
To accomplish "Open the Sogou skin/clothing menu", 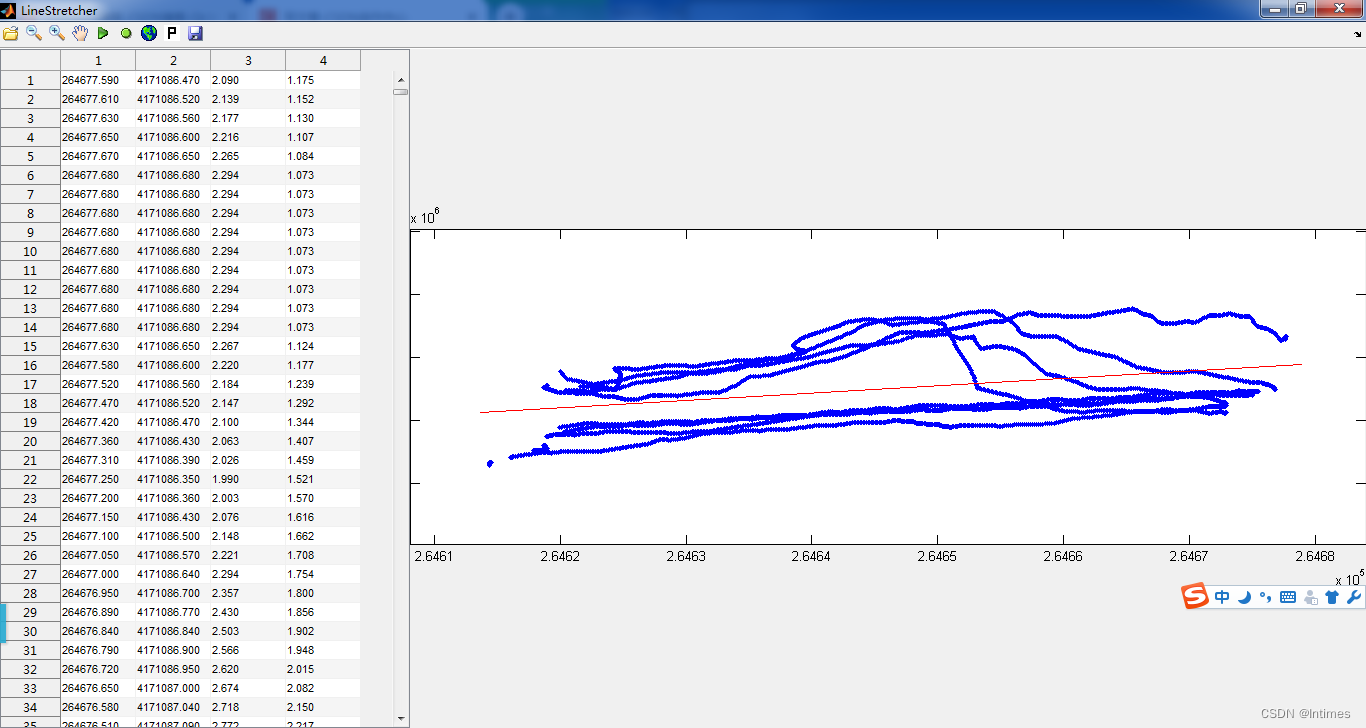I will (1333, 597).
